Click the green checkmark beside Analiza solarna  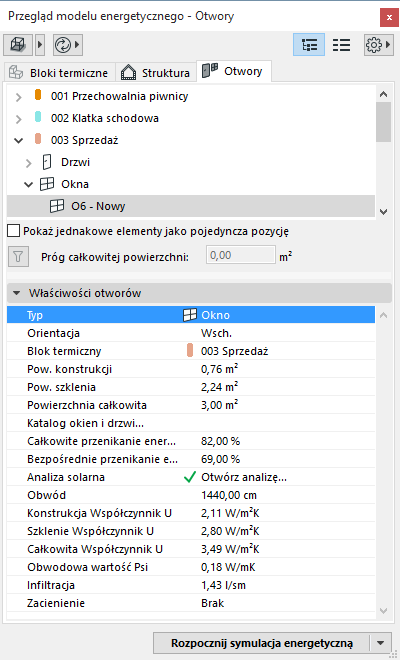[x=190, y=477]
